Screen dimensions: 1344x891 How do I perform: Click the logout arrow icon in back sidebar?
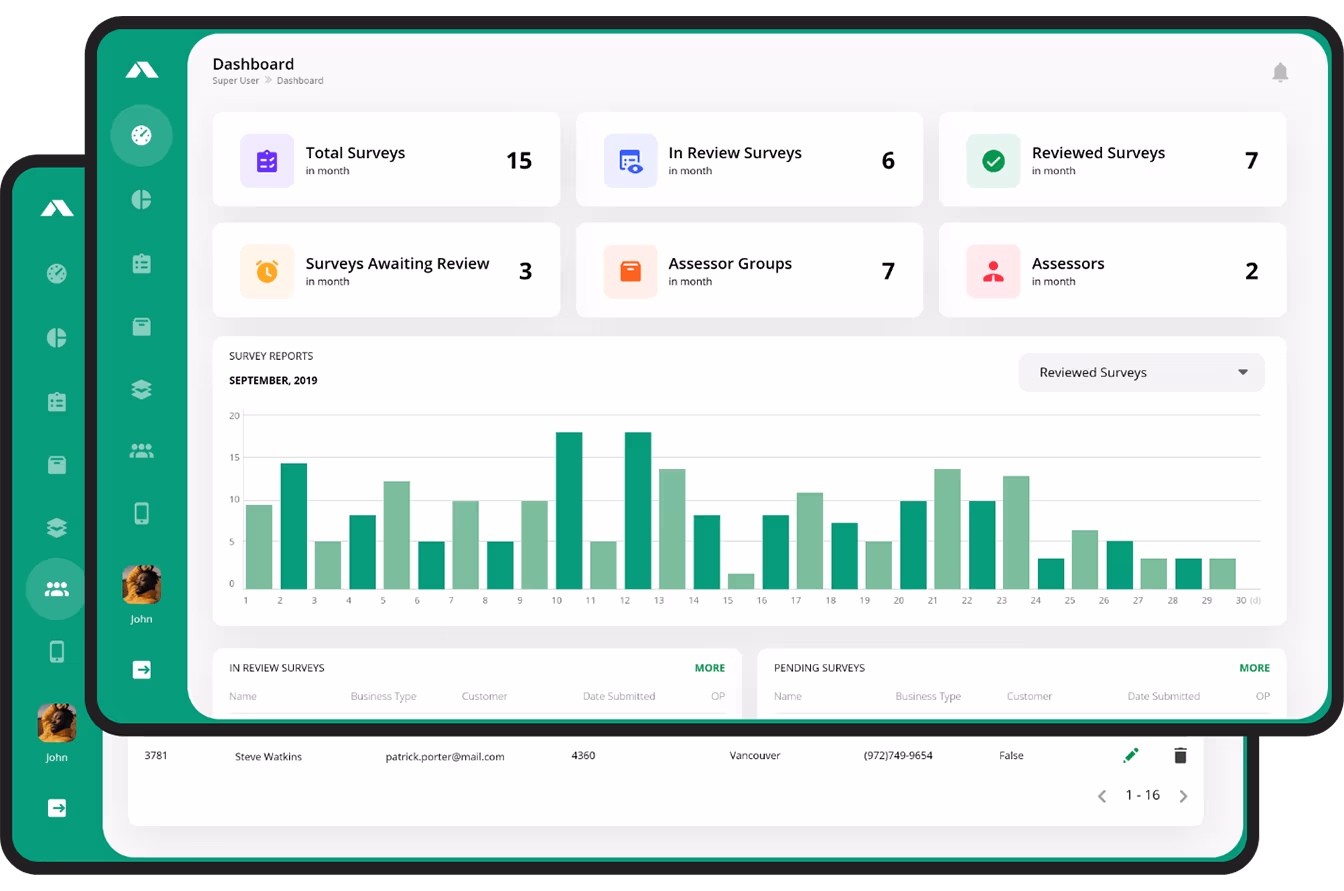57,808
